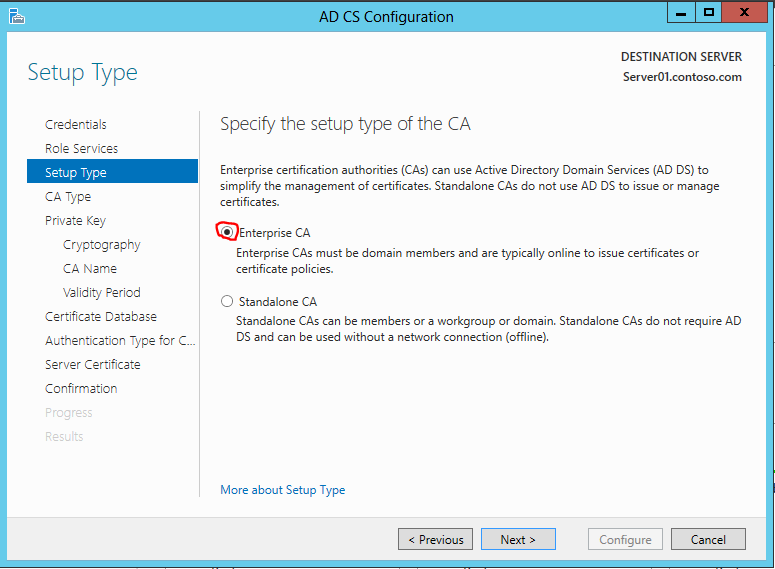Viewport: 775px width, 569px height.
Task: Open the Certificate Database step
Action: point(100,316)
